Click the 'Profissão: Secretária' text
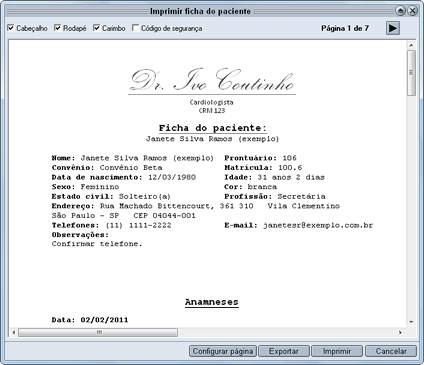Screen dimensions: 424x365 275,196
